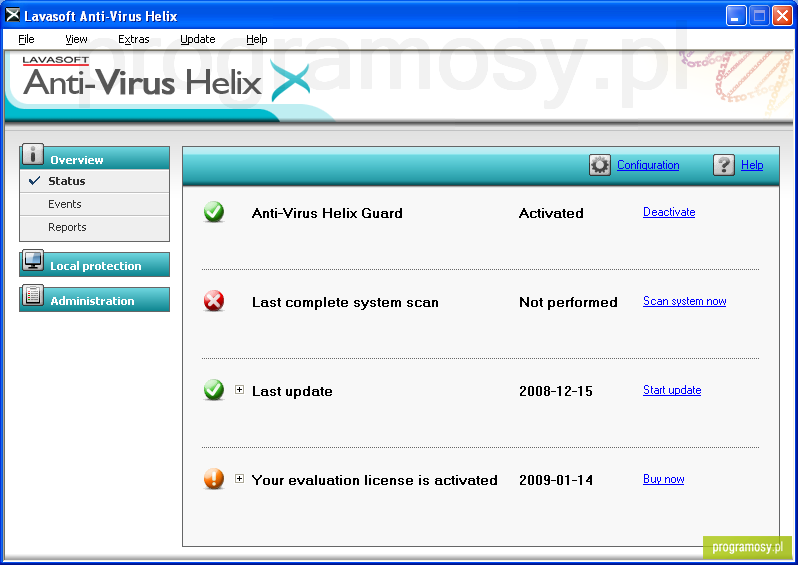Click the Configuration link

click(648, 165)
